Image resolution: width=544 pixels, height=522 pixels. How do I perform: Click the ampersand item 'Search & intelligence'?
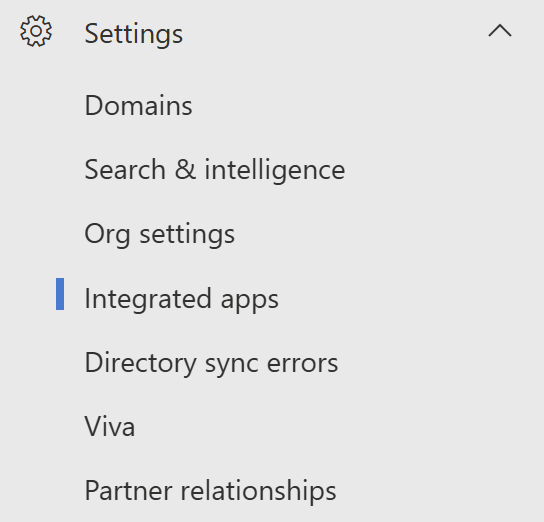click(x=215, y=170)
